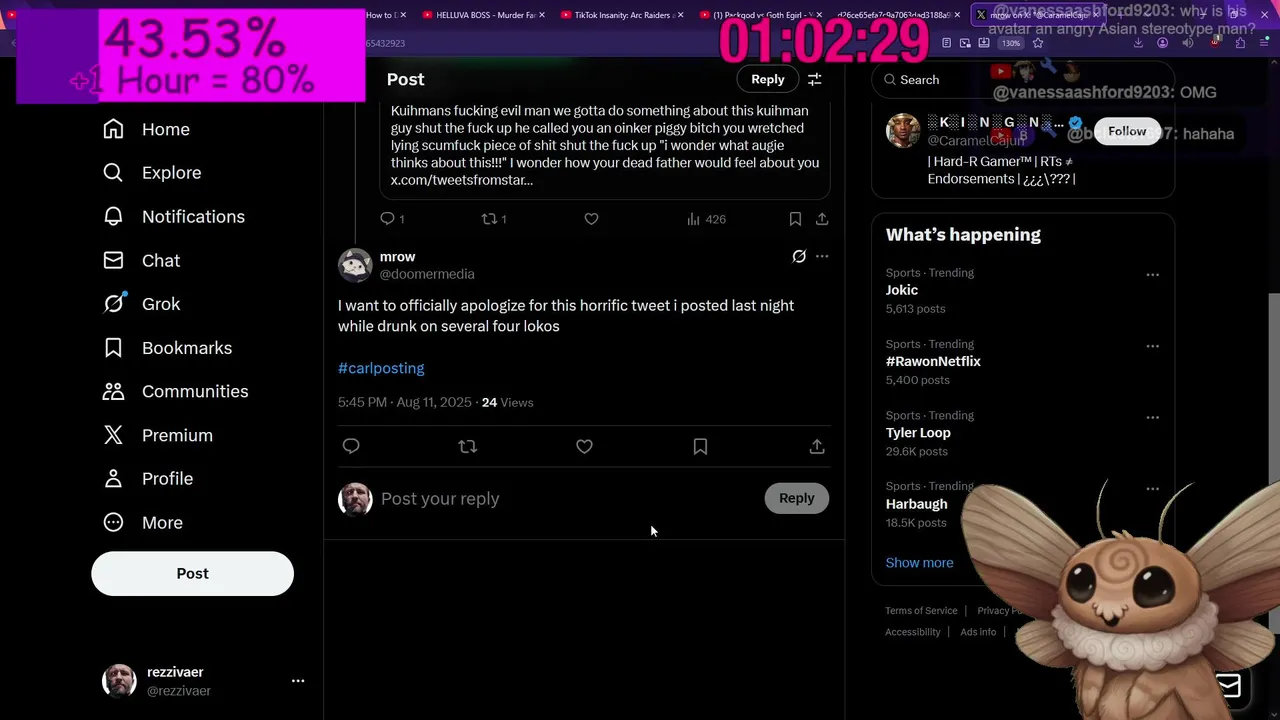Open Premium from sidebar
This screenshot has height=720, width=1280.
158,435
